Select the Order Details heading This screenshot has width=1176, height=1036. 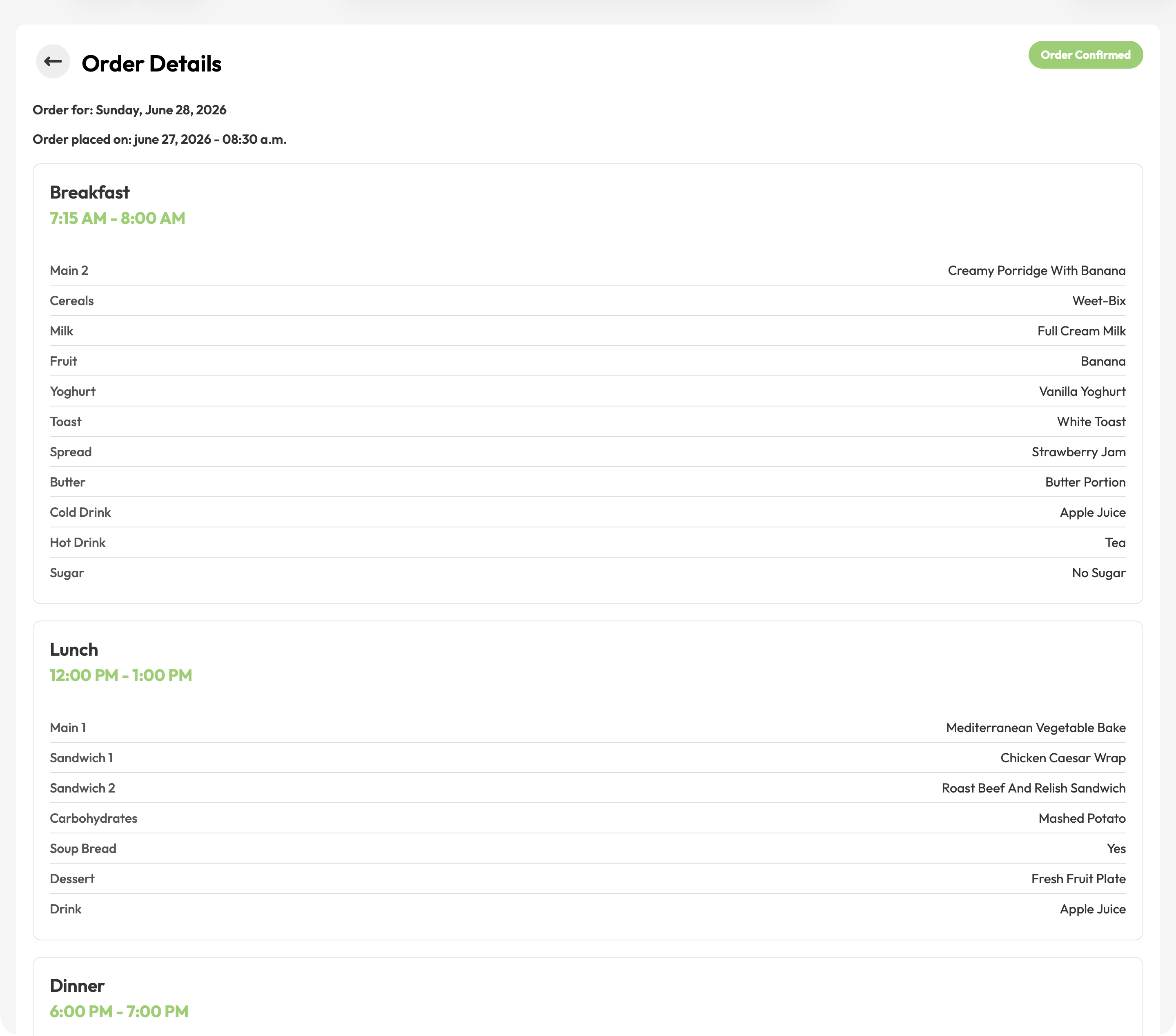[x=151, y=63]
